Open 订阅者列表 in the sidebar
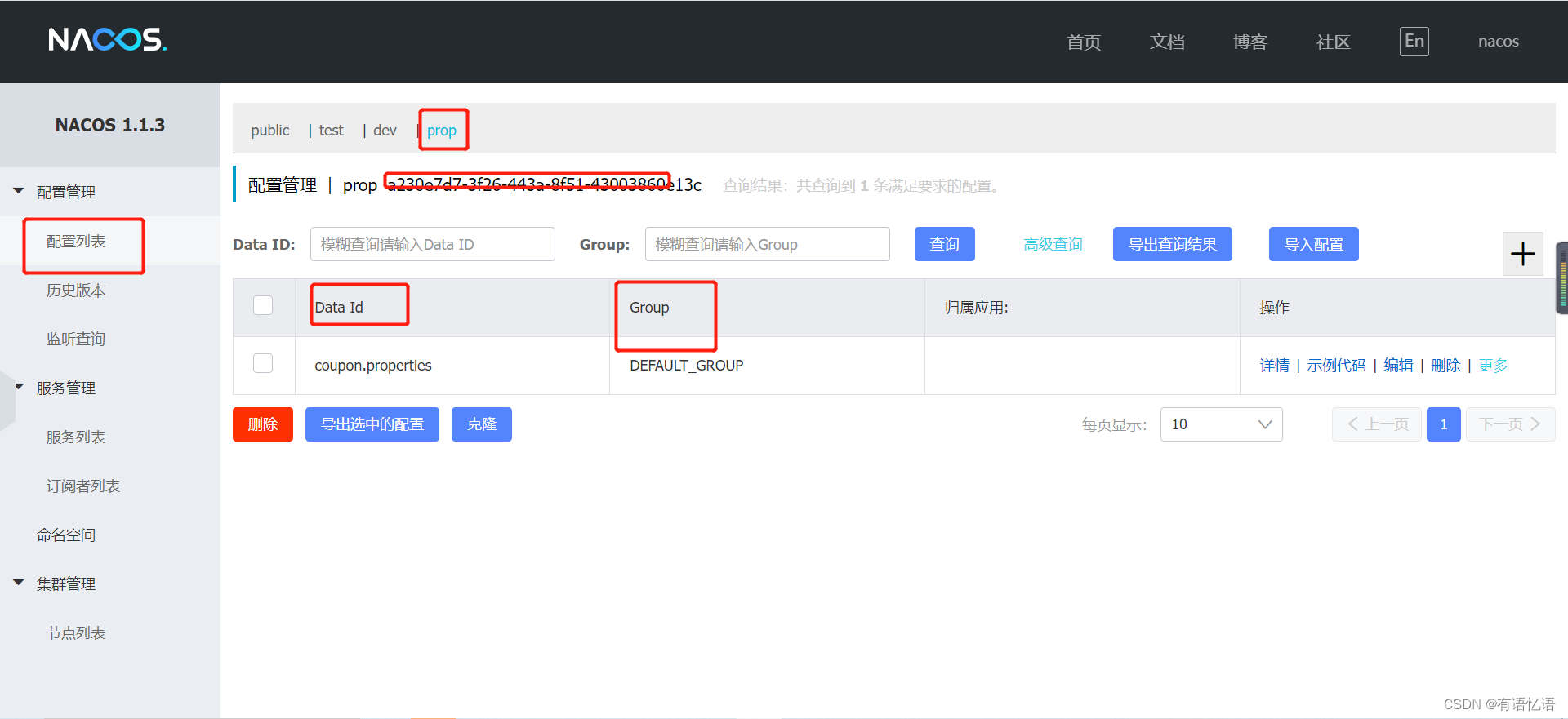Viewport: 1568px width, 719px height. (x=83, y=486)
